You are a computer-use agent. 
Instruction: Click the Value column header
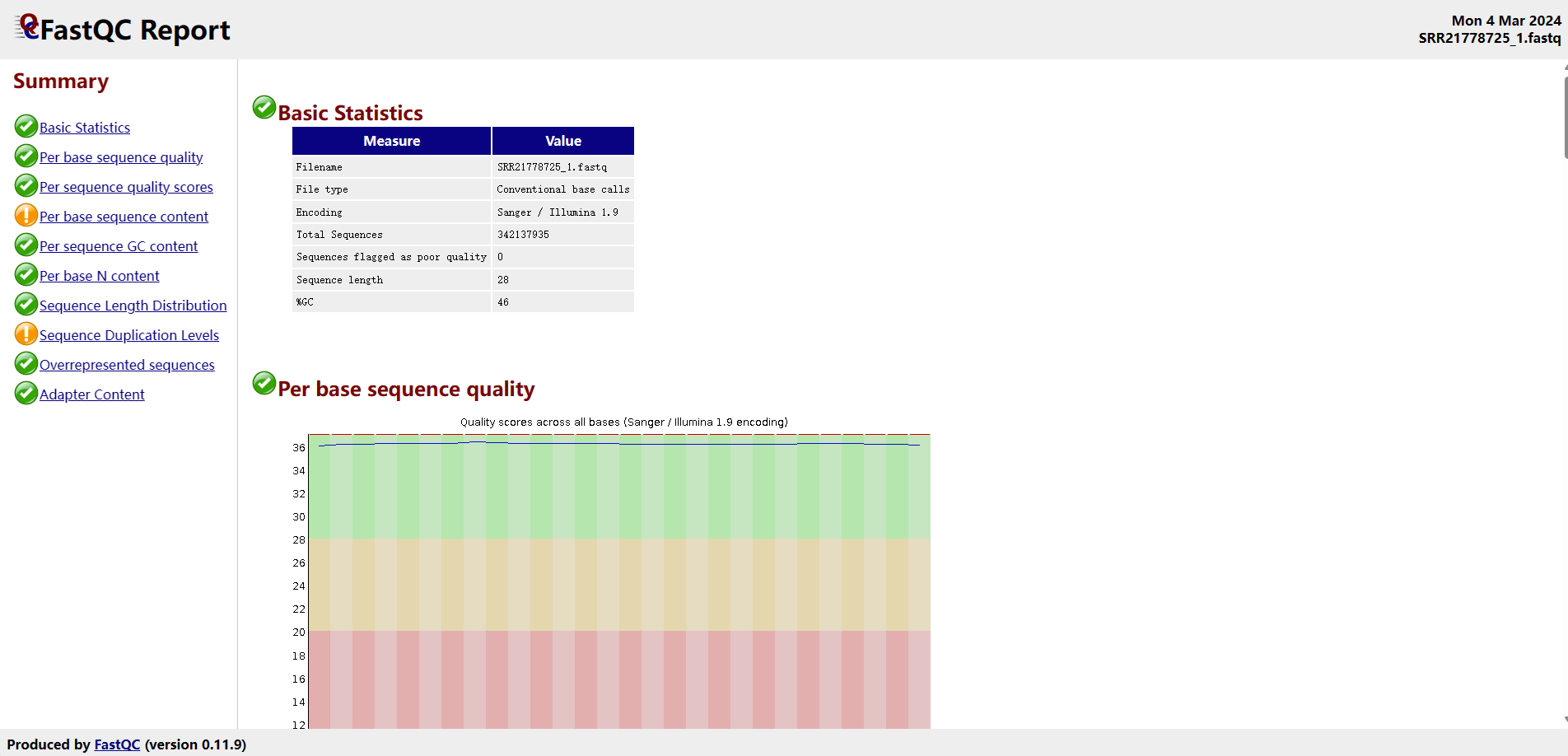click(x=563, y=141)
